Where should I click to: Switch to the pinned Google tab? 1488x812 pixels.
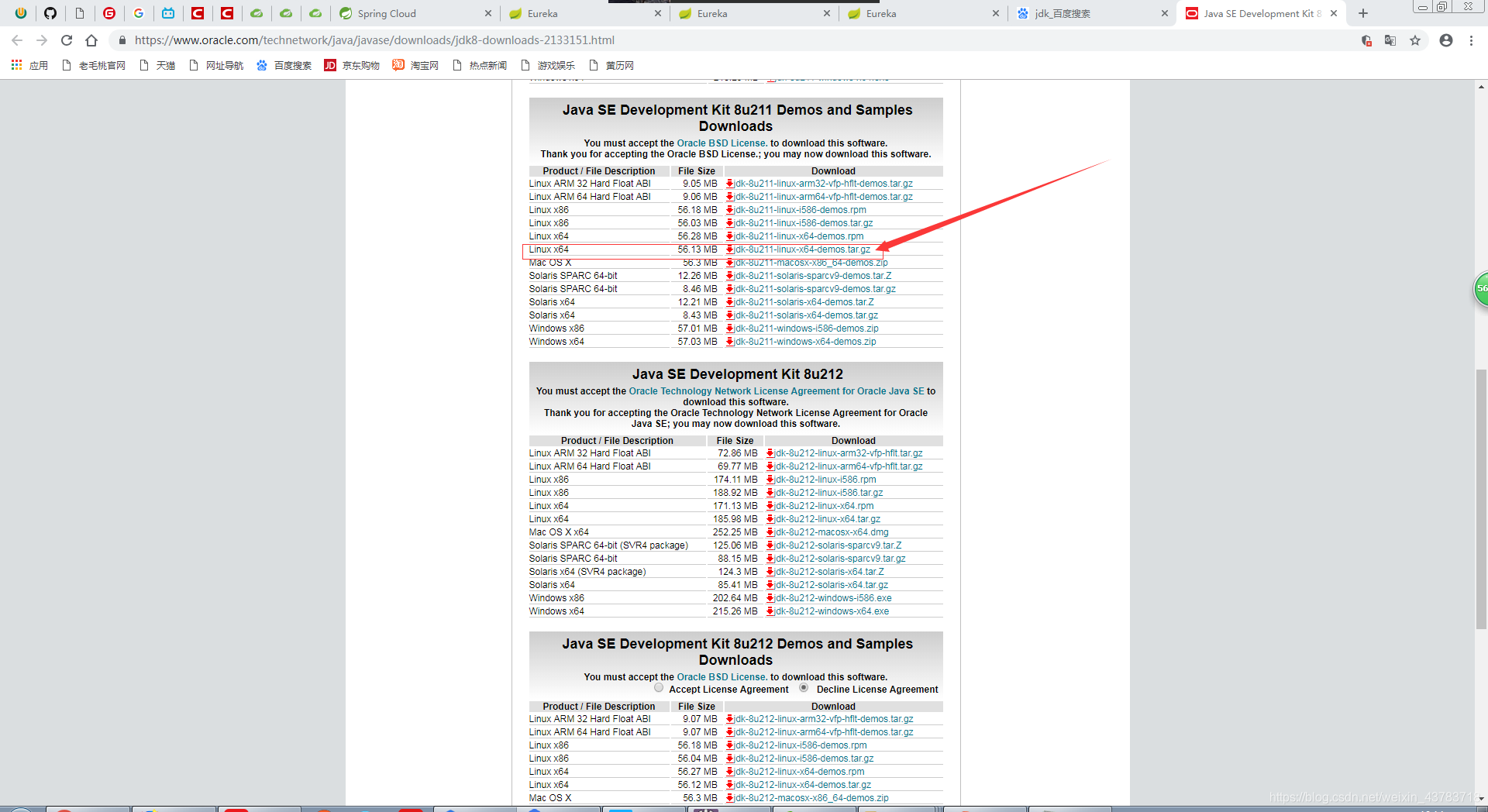139,13
